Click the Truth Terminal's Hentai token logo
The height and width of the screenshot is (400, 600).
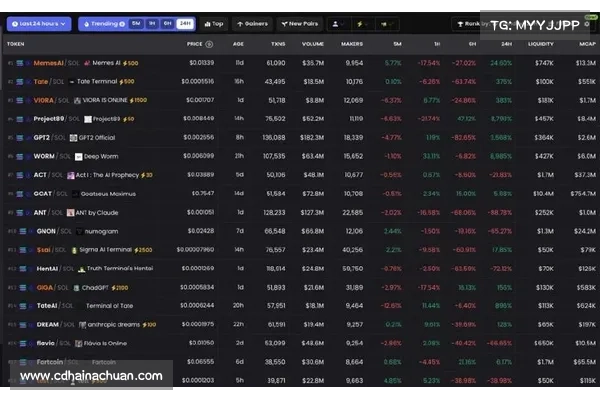click(x=81, y=269)
